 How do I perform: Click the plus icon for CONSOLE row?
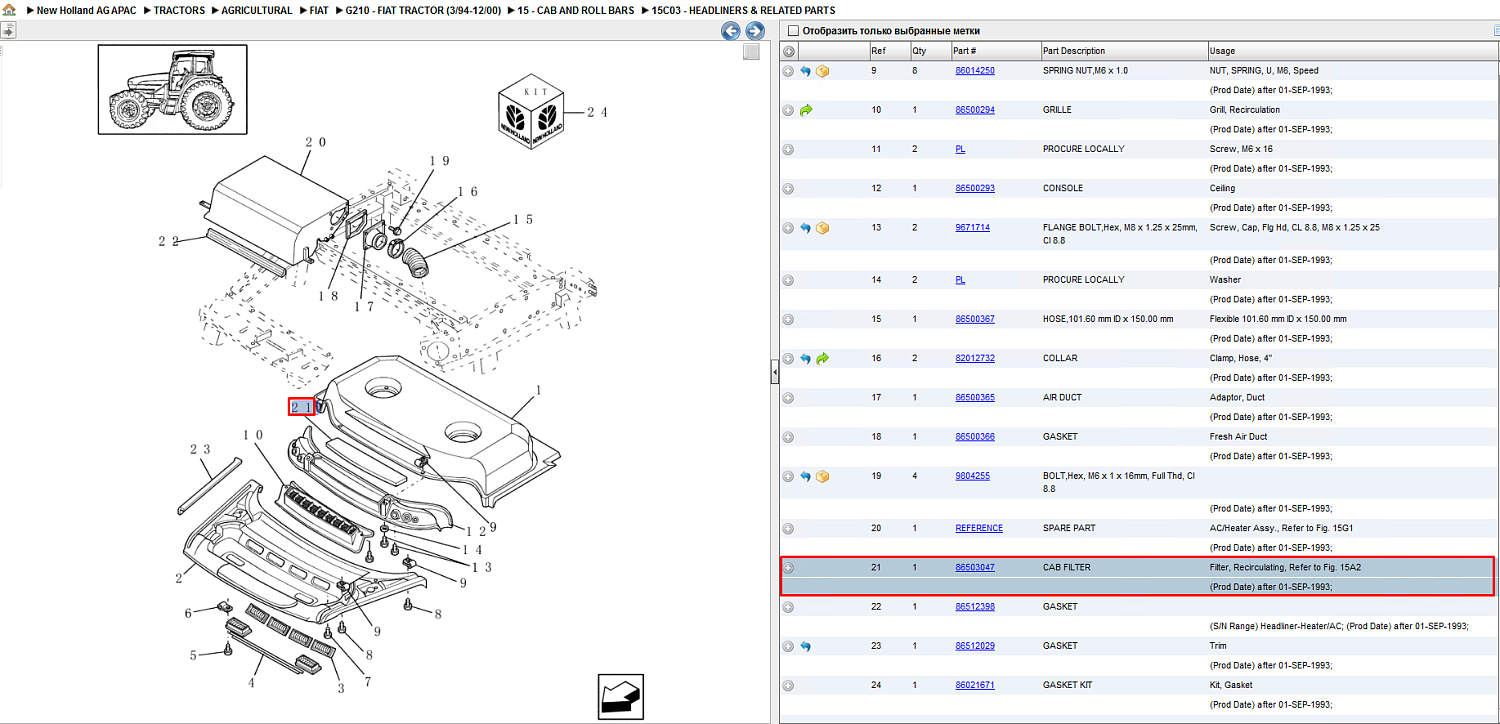(788, 189)
